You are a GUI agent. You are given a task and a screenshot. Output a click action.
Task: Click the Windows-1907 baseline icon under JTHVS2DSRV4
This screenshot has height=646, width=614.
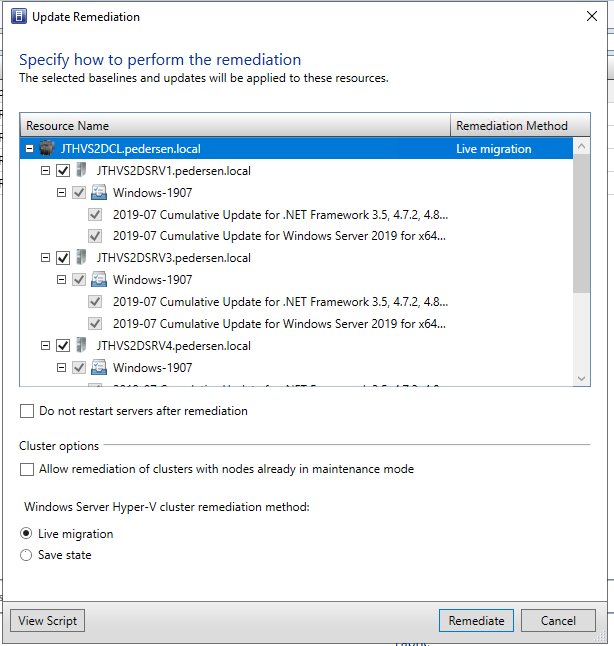pyautogui.click(x=99, y=367)
